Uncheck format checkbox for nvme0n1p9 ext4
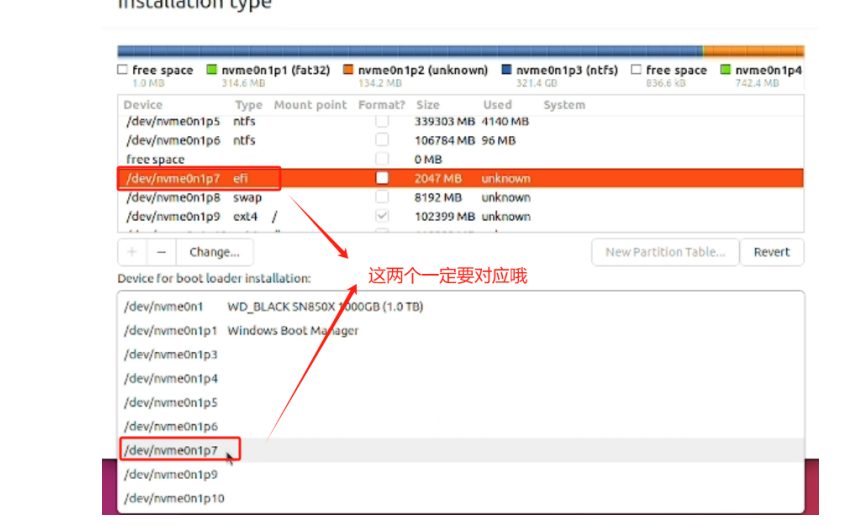The height and width of the screenshot is (526, 844). 382,216
